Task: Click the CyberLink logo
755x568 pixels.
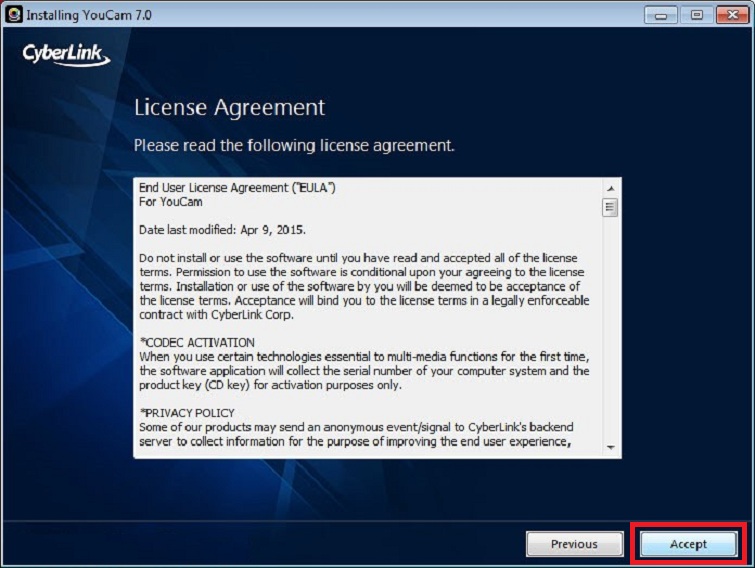Action: click(x=66, y=55)
